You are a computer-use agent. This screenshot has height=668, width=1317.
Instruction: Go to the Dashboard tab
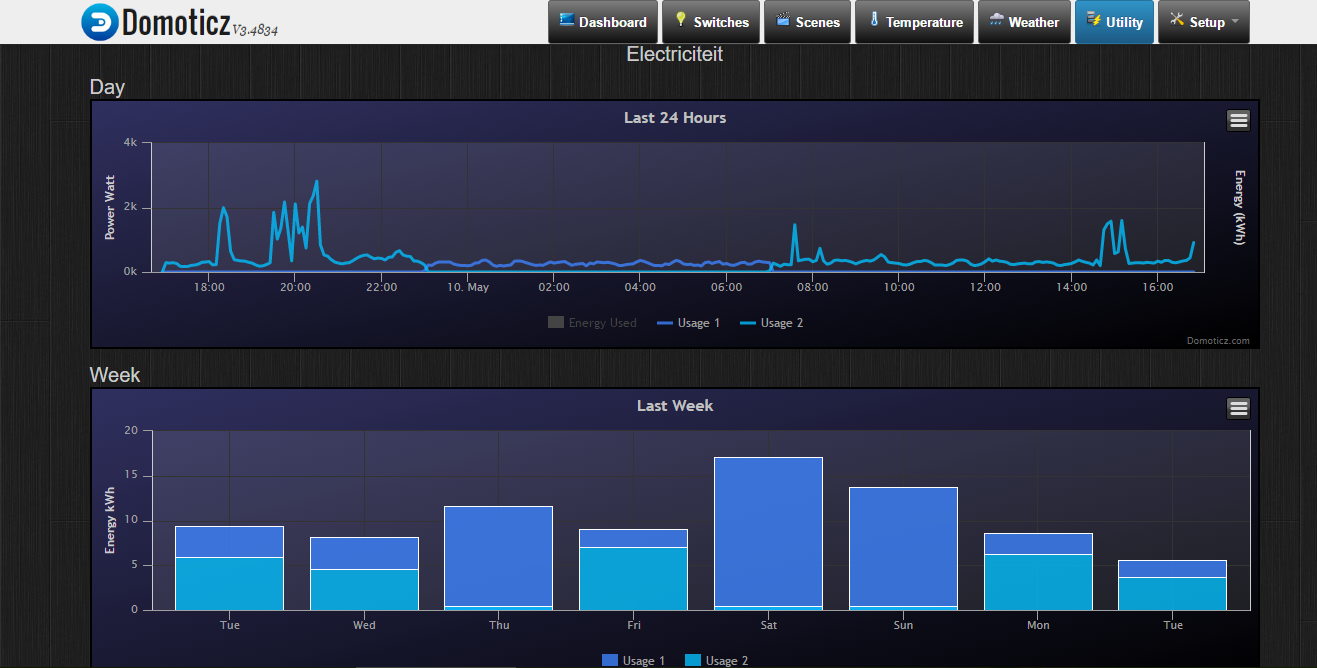coord(603,22)
